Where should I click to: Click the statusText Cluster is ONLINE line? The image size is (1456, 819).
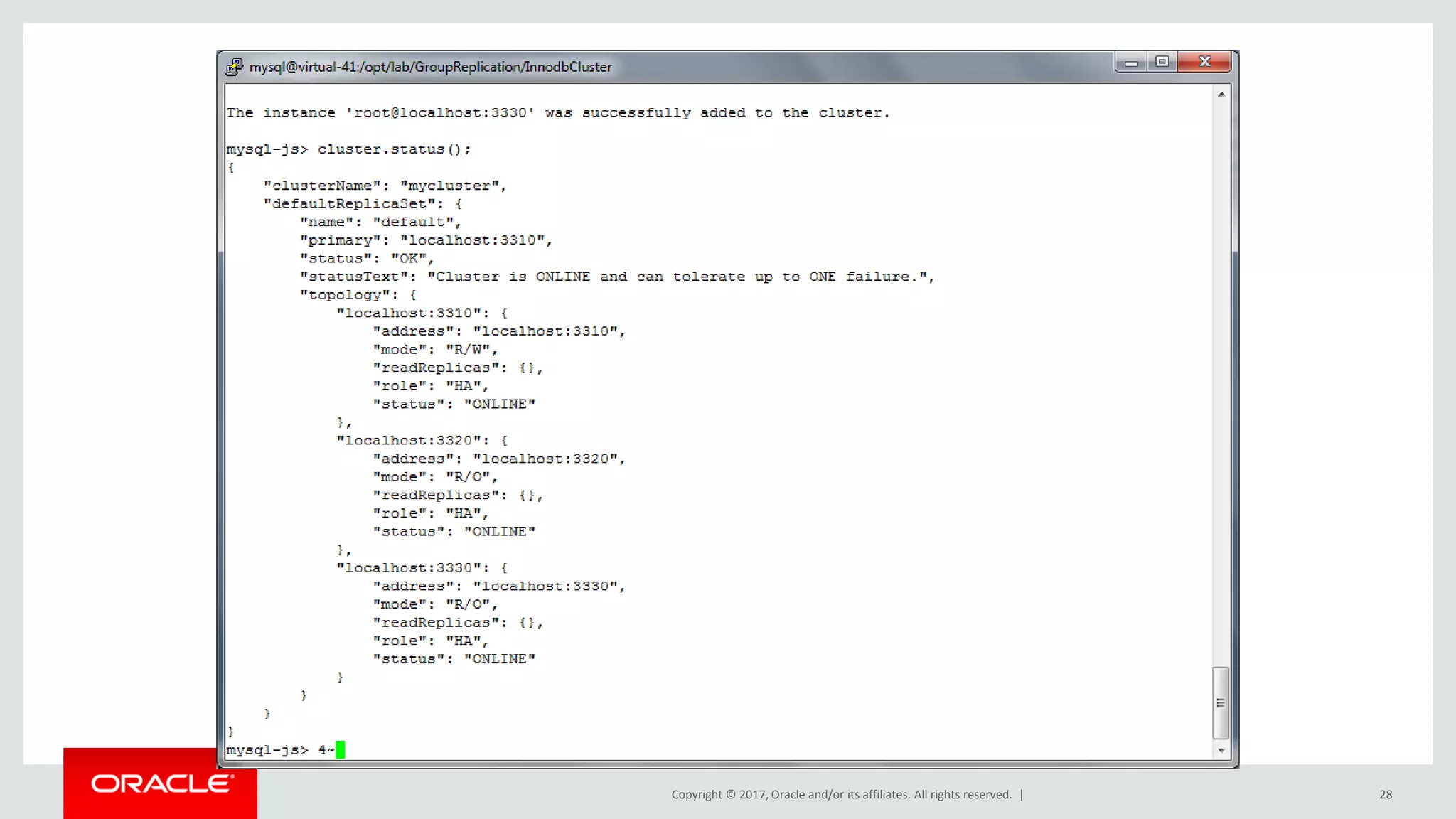(617, 277)
